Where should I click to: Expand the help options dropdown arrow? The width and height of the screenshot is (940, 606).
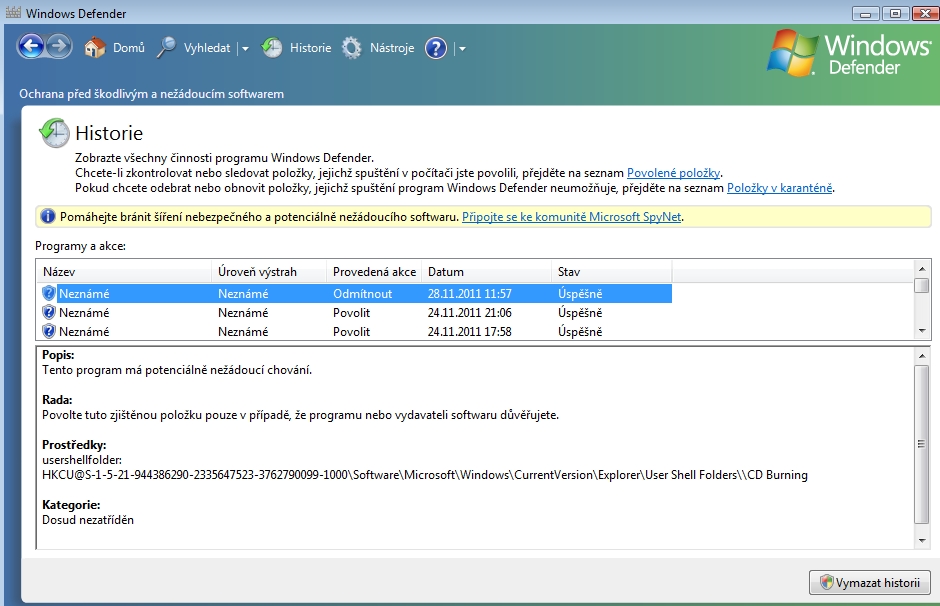462,48
